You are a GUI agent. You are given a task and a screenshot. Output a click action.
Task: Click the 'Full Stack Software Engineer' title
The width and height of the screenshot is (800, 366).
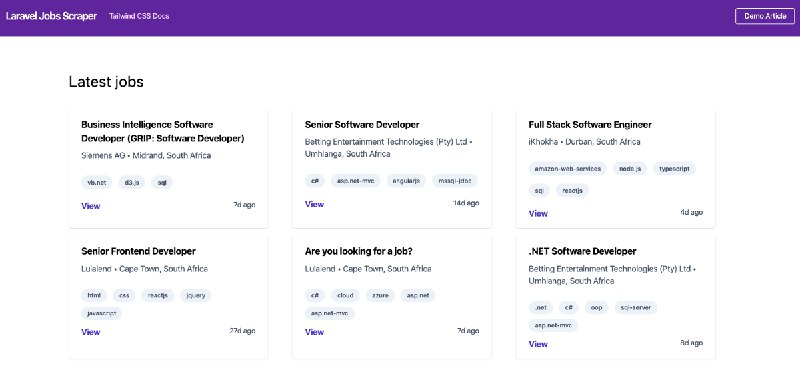click(x=590, y=125)
